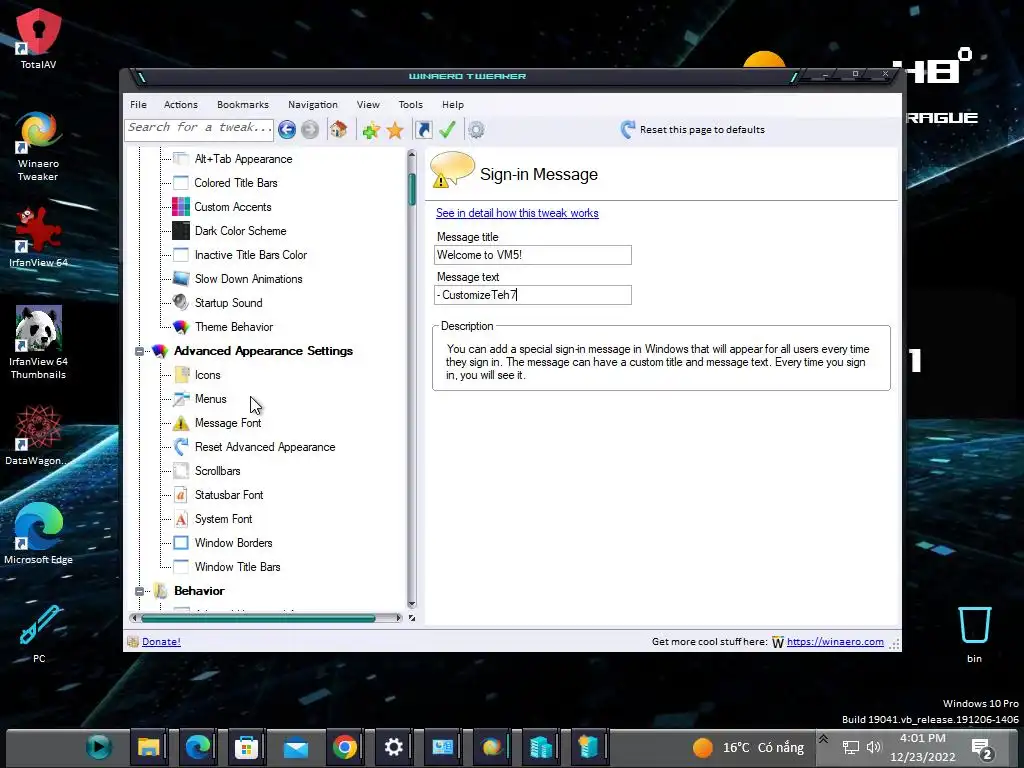The height and width of the screenshot is (768, 1024).
Task: Click the tree's horizontal scrollbar thumb
Action: 259,618
